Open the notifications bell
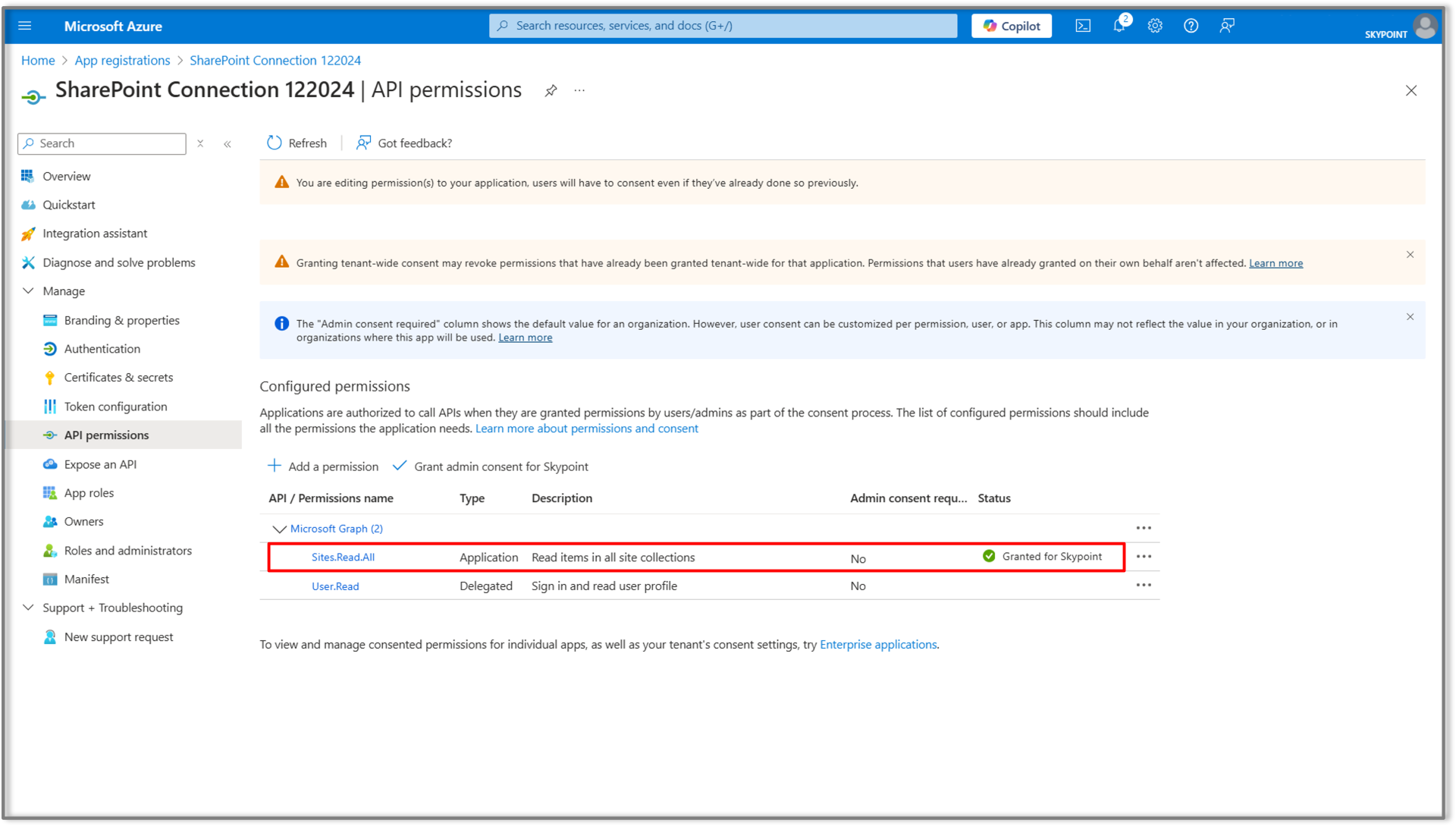This screenshot has width=1456, height=826. pos(1119,25)
